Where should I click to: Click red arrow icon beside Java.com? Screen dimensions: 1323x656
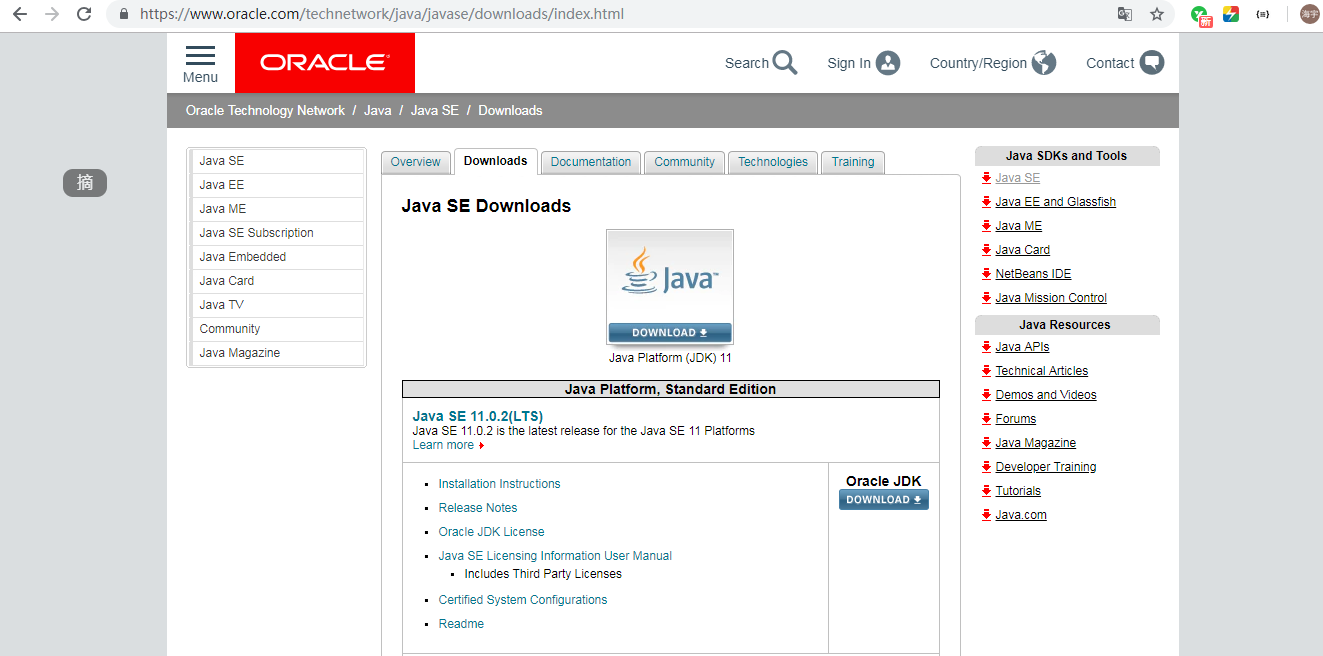click(986, 515)
